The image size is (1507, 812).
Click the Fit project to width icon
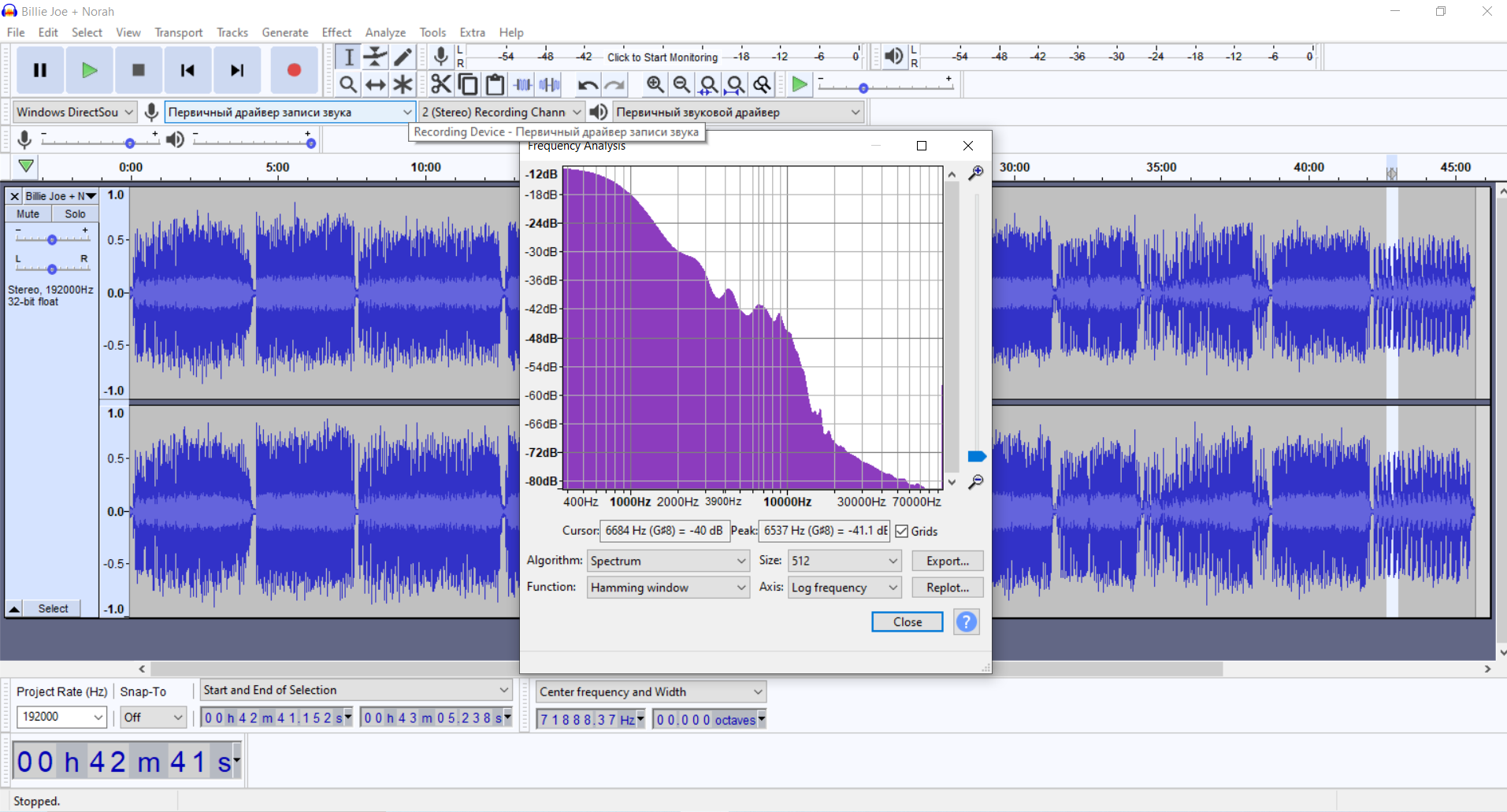click(735, 84)
